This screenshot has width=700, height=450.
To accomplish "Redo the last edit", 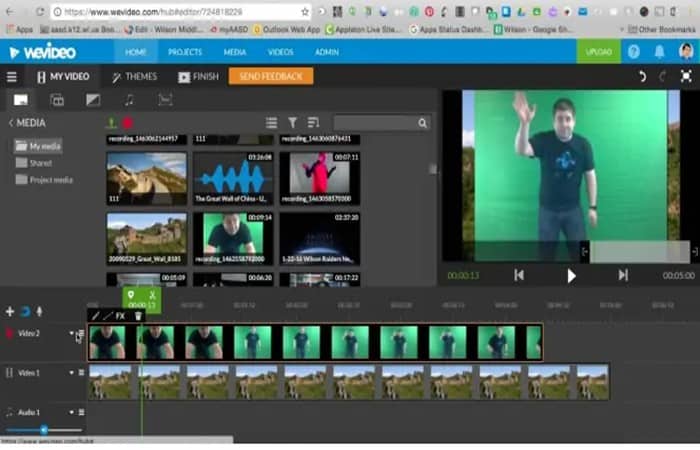I will pyautogui.click(x=663, y=76).
